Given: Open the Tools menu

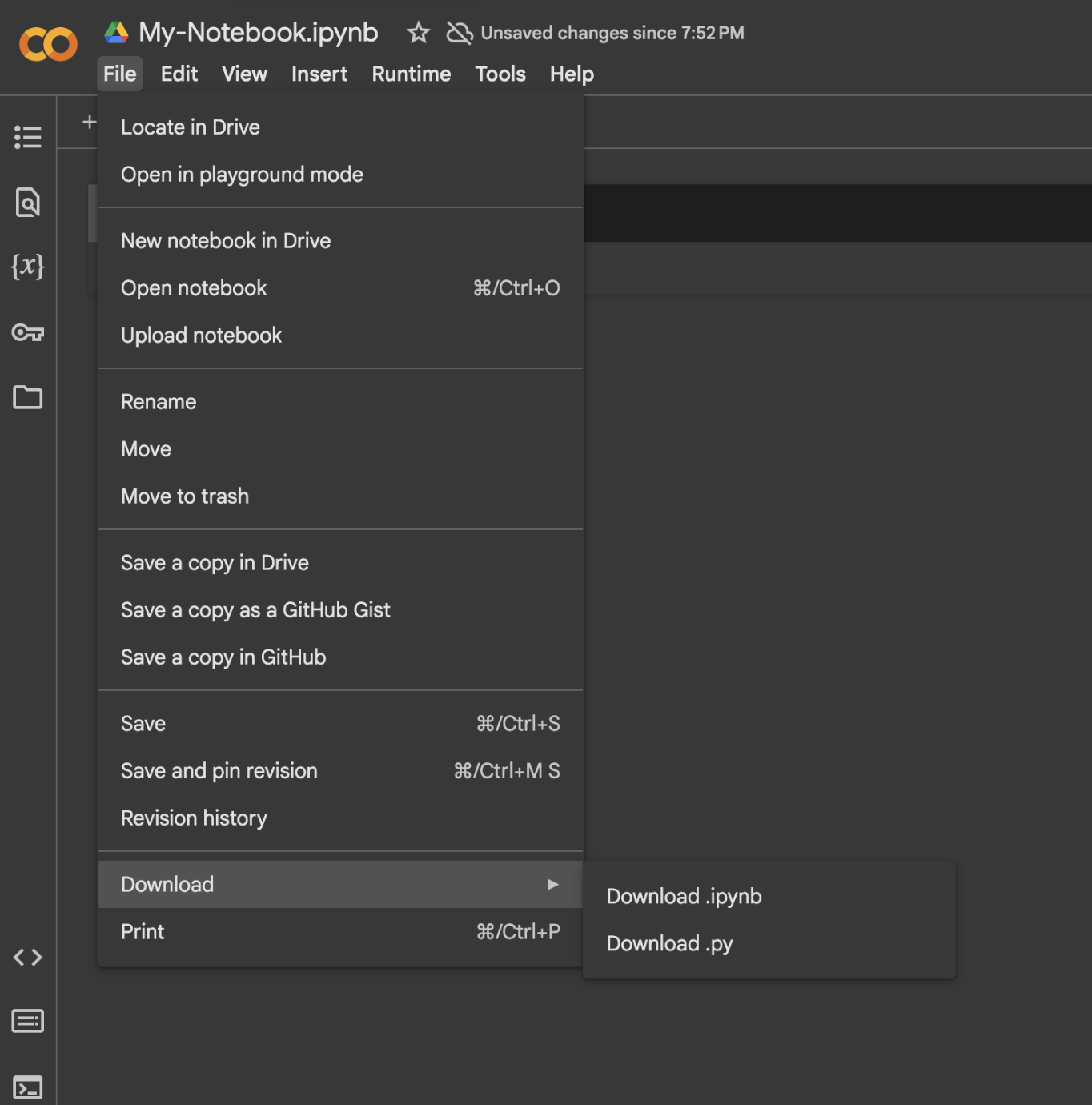Looking at the screenshot, I should click(x=500, y=74).
